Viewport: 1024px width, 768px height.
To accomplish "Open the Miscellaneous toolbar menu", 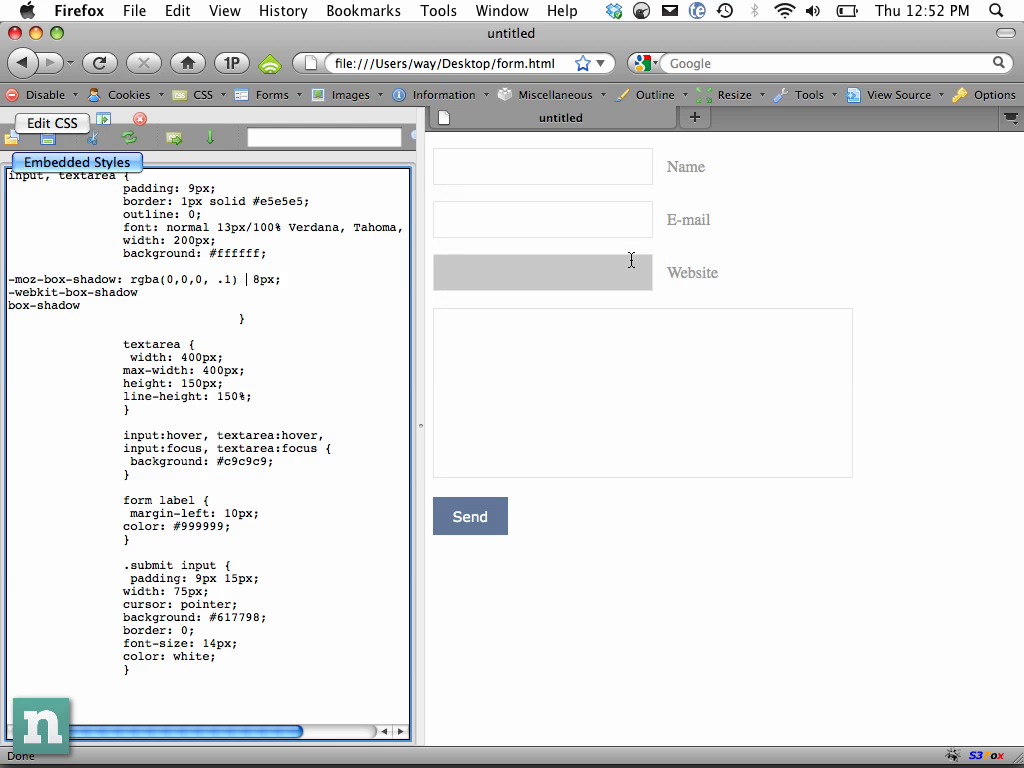I will pyautogui.click(x=552, y=95).
